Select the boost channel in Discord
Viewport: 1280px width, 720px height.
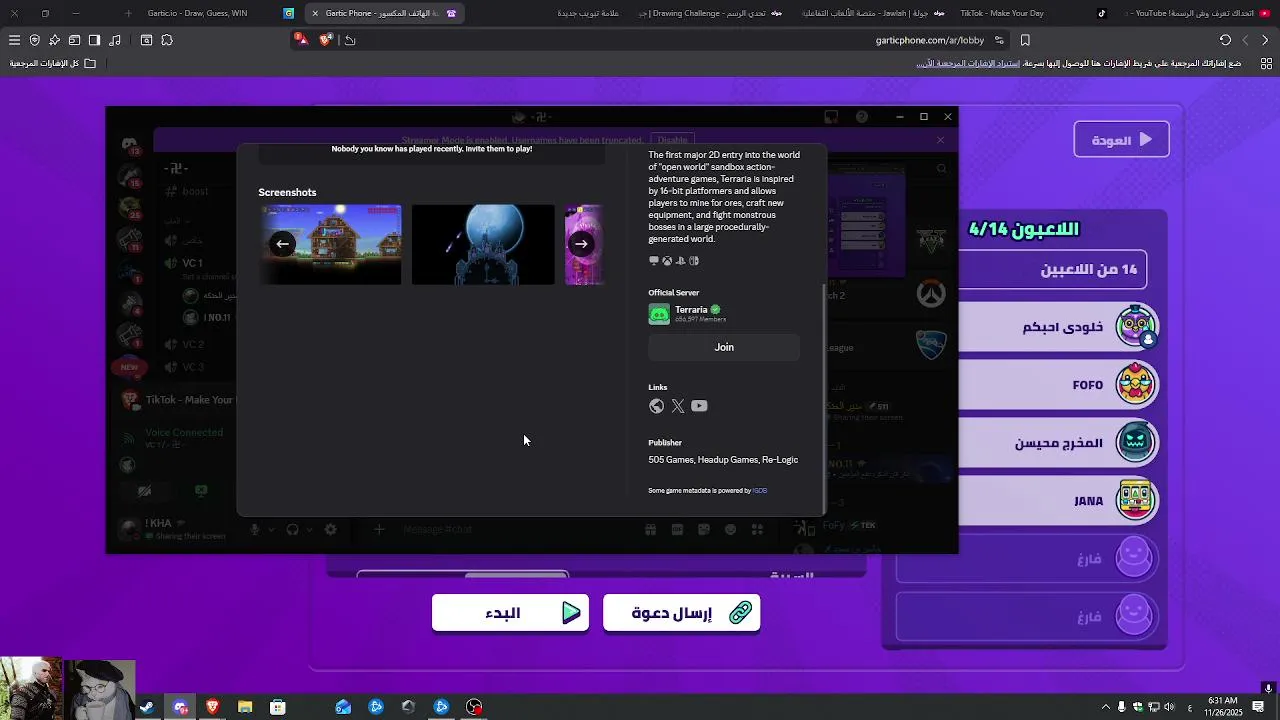pyautogui.click(x=195, y=192)
